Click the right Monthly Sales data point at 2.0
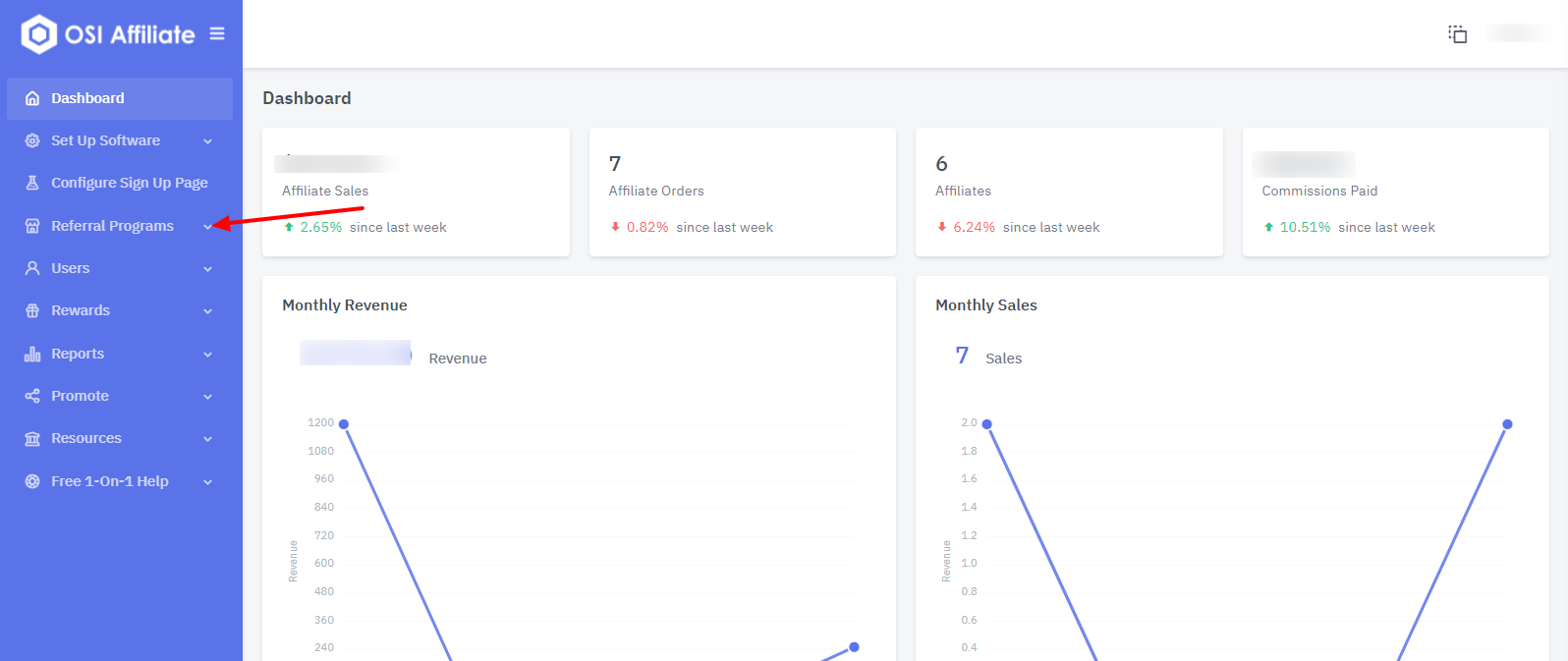 pos(1507,424)
